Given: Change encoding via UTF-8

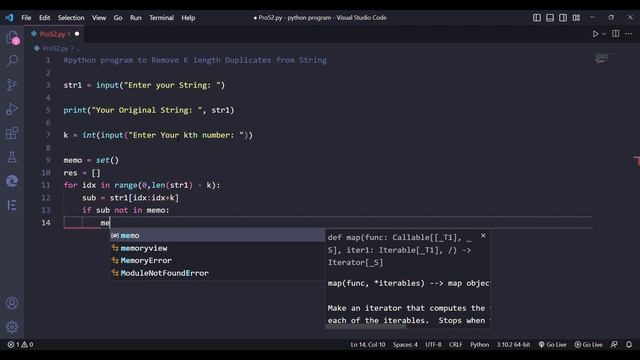Looking at the screenshot, I should click(433, 344).
